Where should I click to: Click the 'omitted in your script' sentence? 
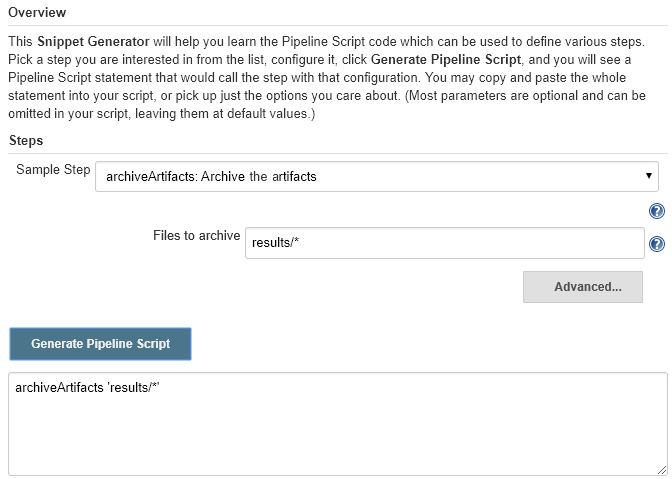click(161, 114)
